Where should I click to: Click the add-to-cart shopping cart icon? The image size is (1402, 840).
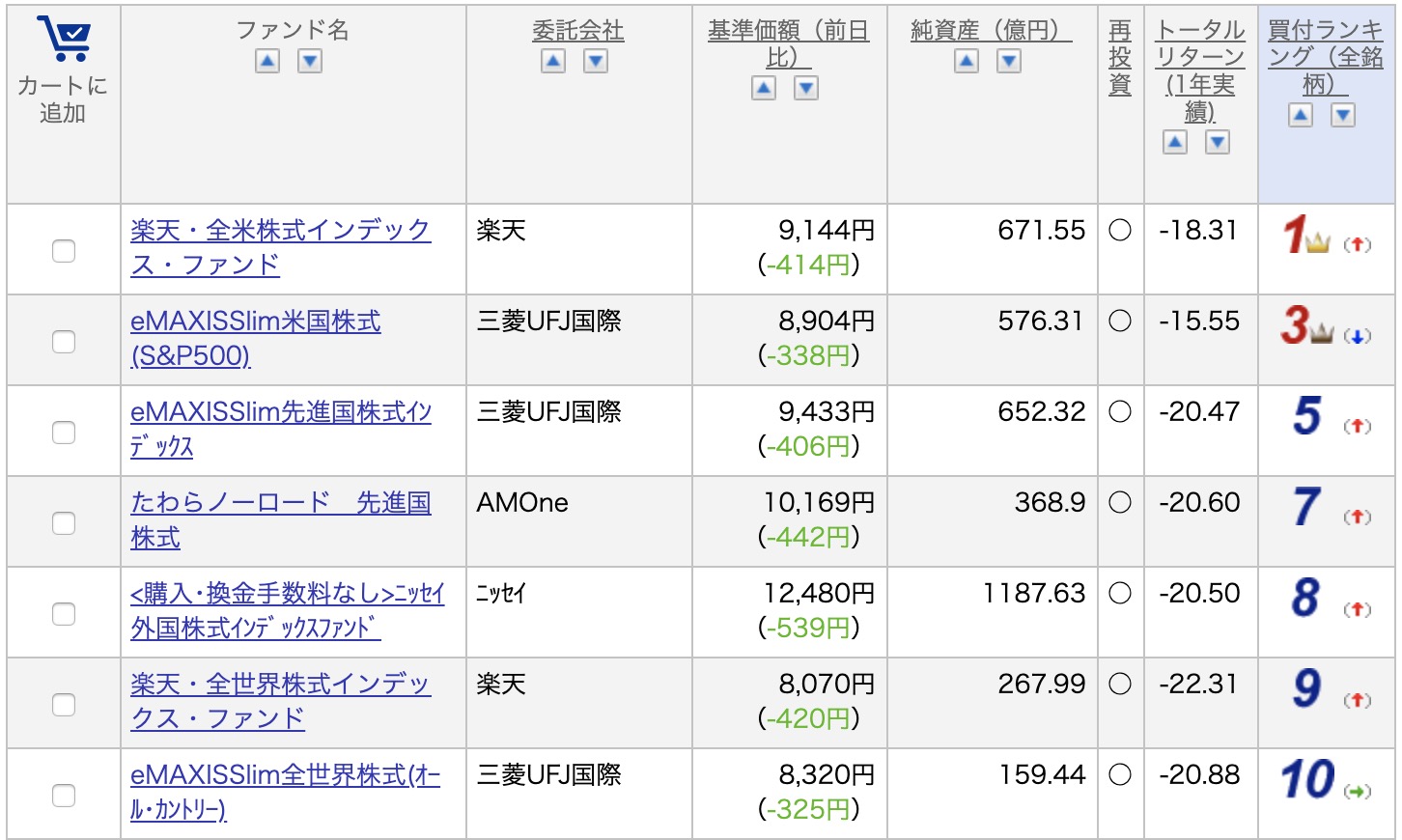(63, 39)
